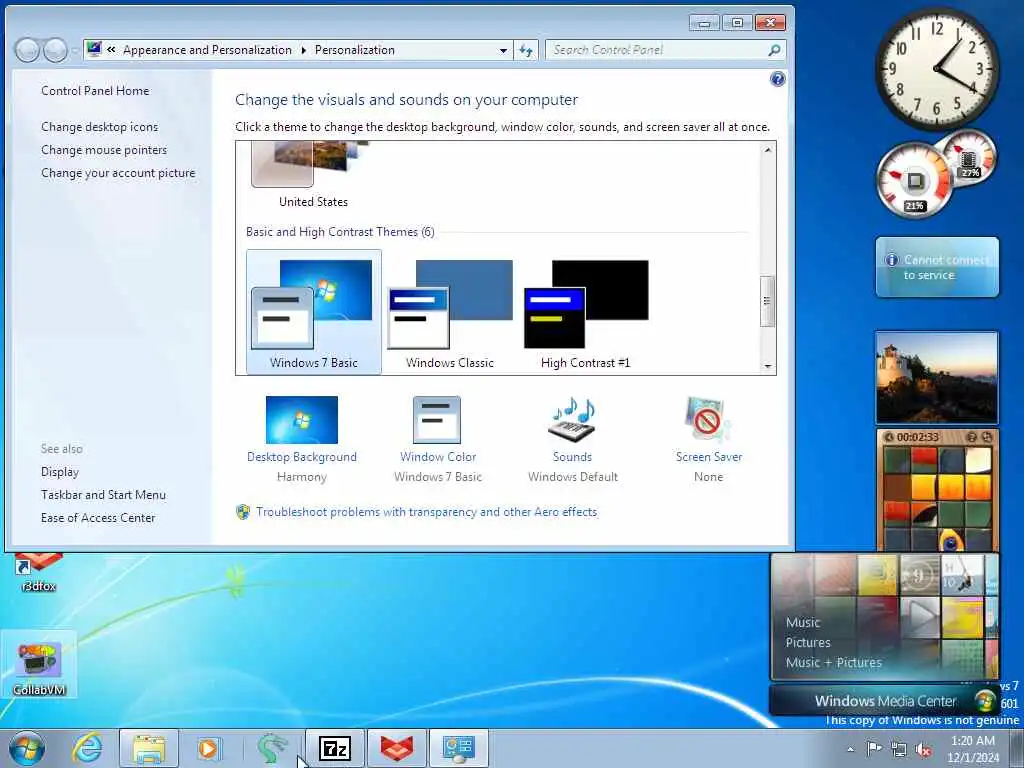Open the red fox app on taskbar
The width and height of the screenshot is (1024, 768).
pos(397,748)
